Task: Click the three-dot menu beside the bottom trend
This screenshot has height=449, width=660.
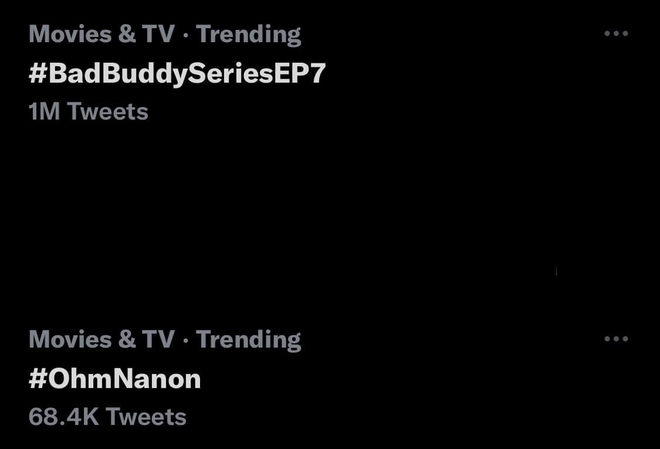Action: click(x=616, y=339)
